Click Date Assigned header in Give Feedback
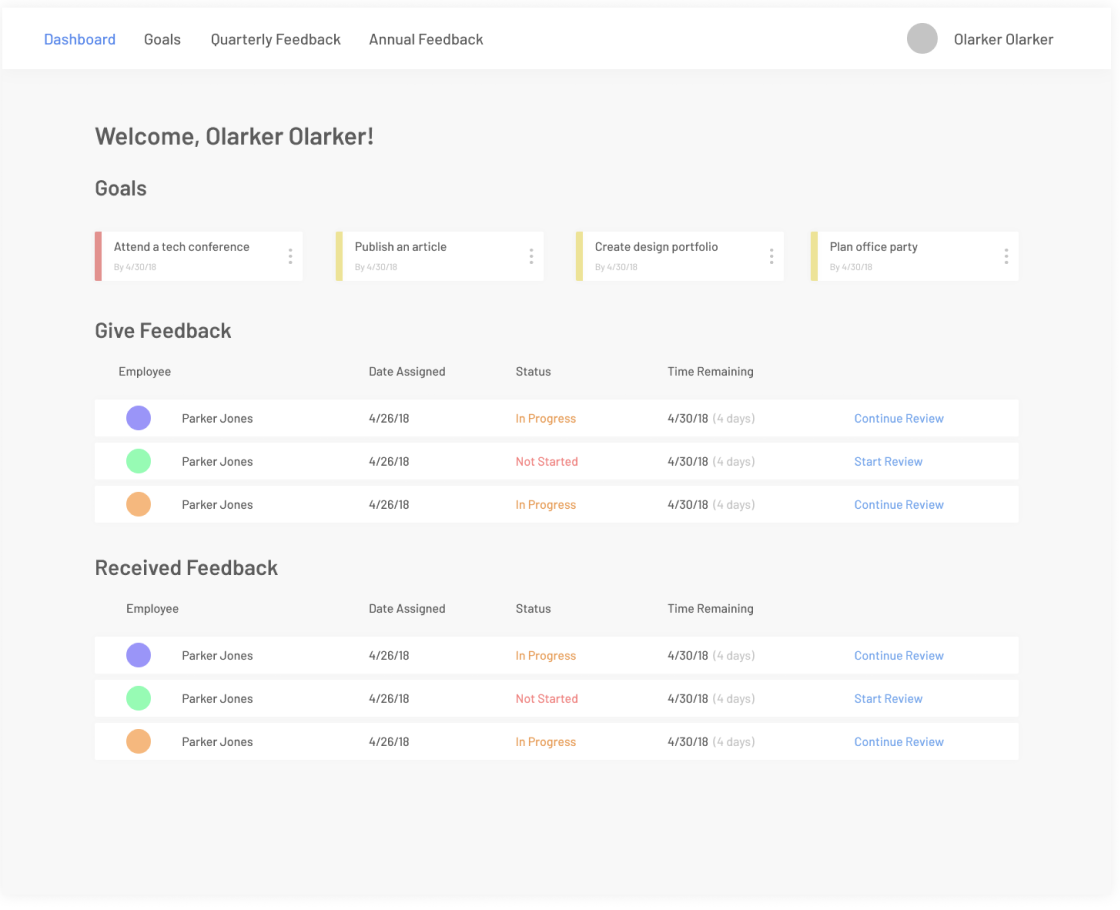This screenshot has height=910, width=1120. coord(407,371)
